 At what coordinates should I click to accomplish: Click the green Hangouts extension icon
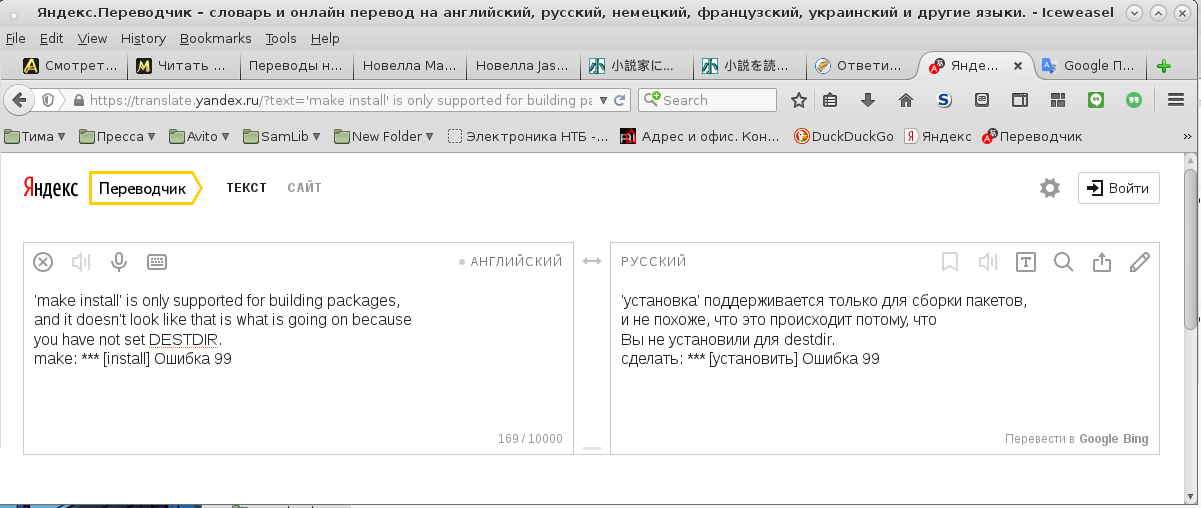pyautogui.click(x=1096, y=100)
